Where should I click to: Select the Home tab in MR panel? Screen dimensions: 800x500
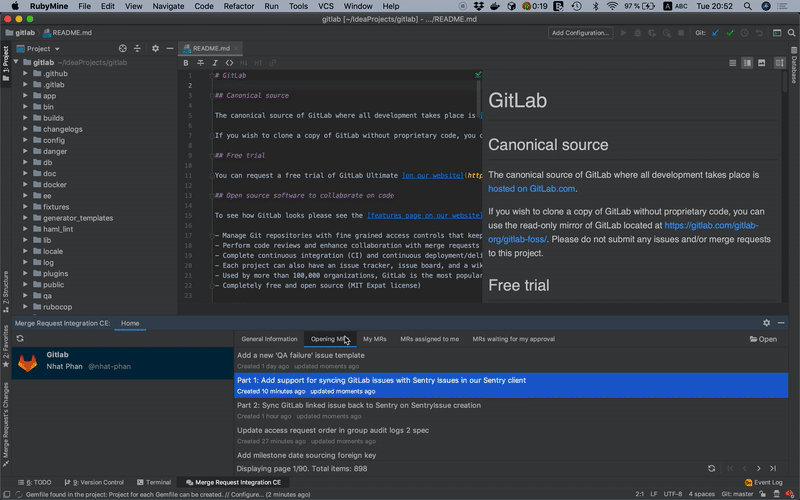[x=130, y=323]
